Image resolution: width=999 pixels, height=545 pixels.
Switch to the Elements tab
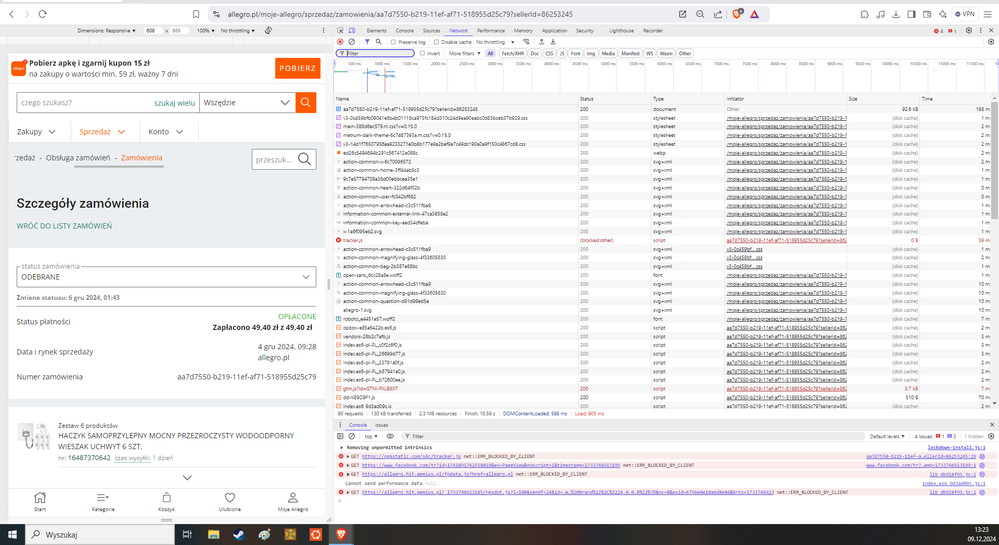point(376,31)
